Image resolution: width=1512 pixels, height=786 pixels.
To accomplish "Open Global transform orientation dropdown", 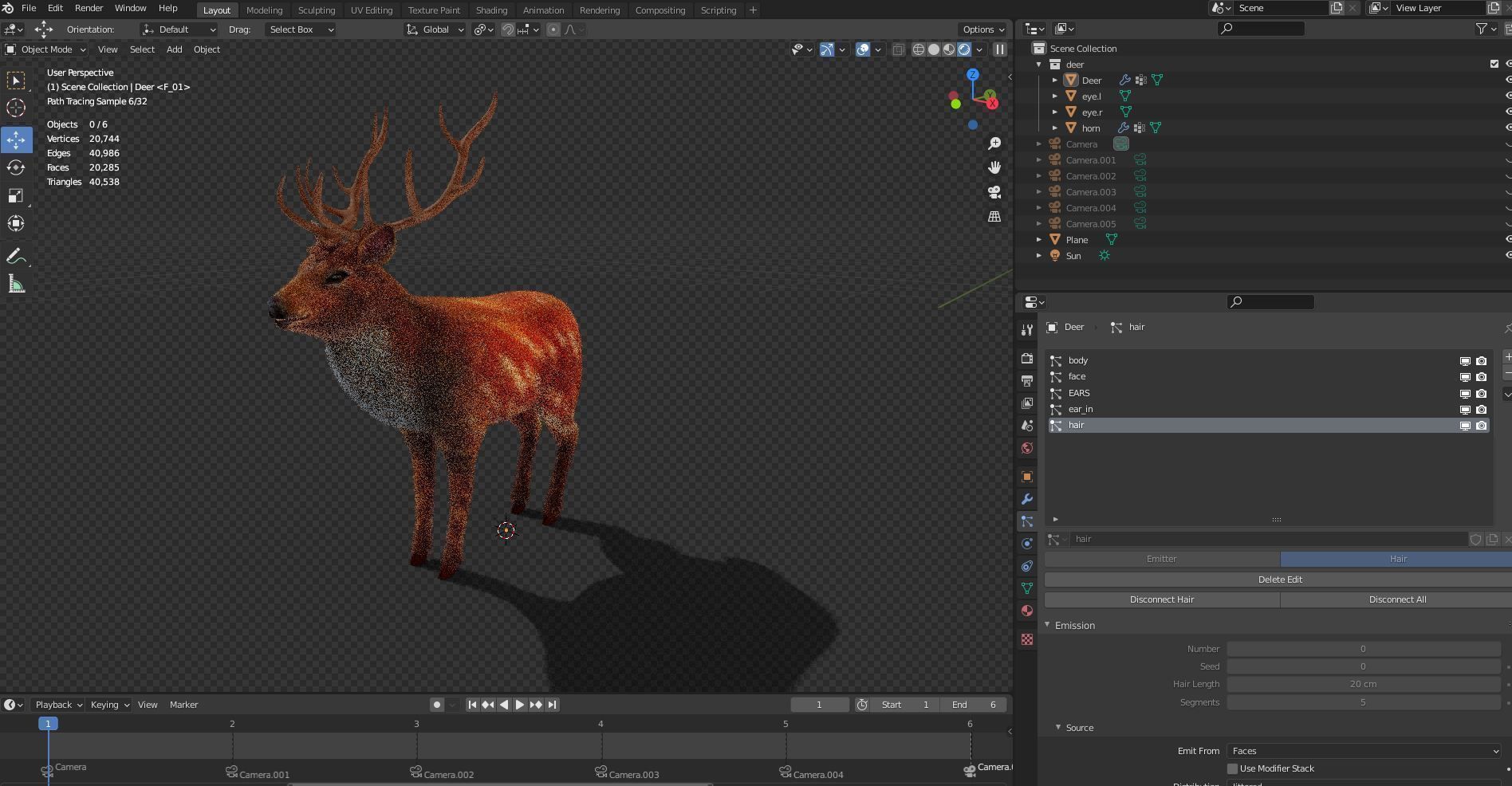I will tap(435, 29).
